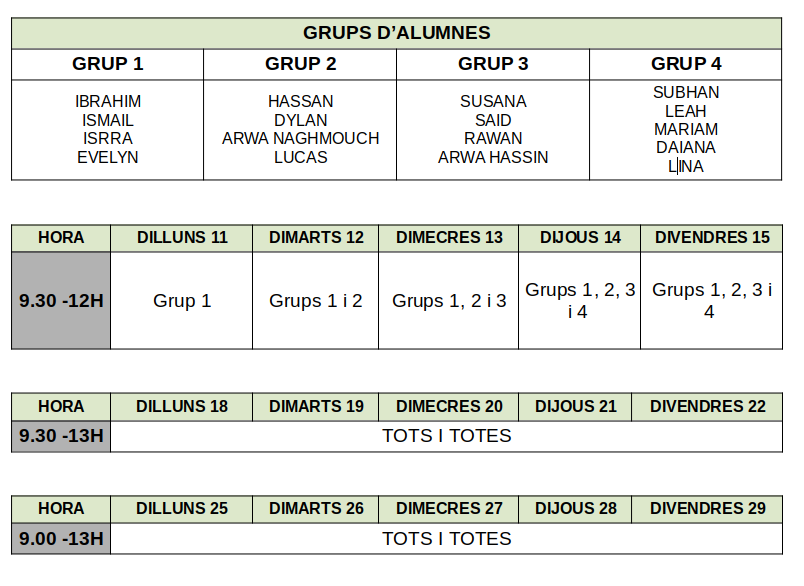Click the DIMECRES 20 header cell
Viewport: 804px width, 586px height.
click(x=449, y=407)
